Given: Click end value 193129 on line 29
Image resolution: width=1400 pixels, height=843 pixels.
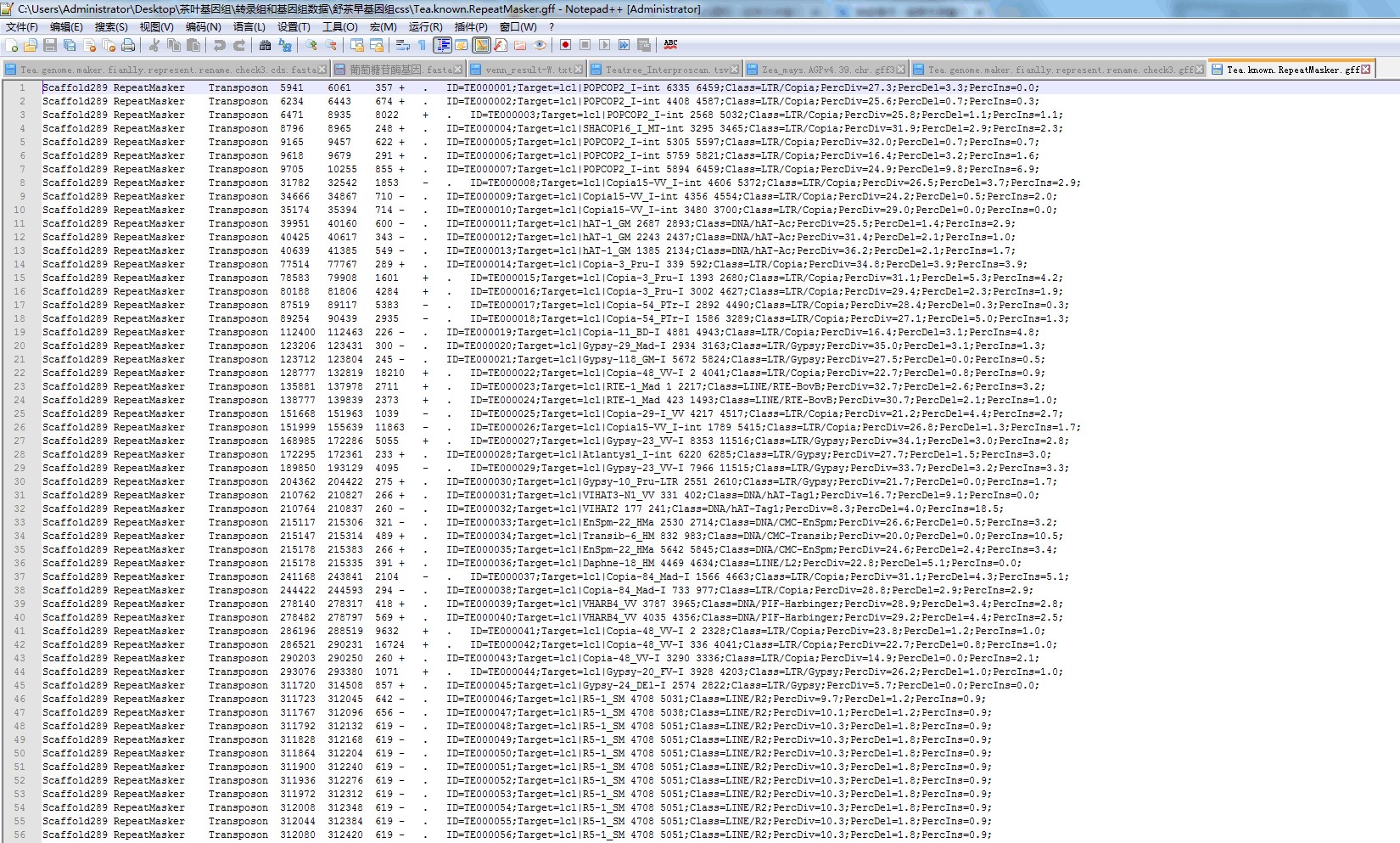Looking at the screenshot, I should pyautogui.click(x=345, y=468).
